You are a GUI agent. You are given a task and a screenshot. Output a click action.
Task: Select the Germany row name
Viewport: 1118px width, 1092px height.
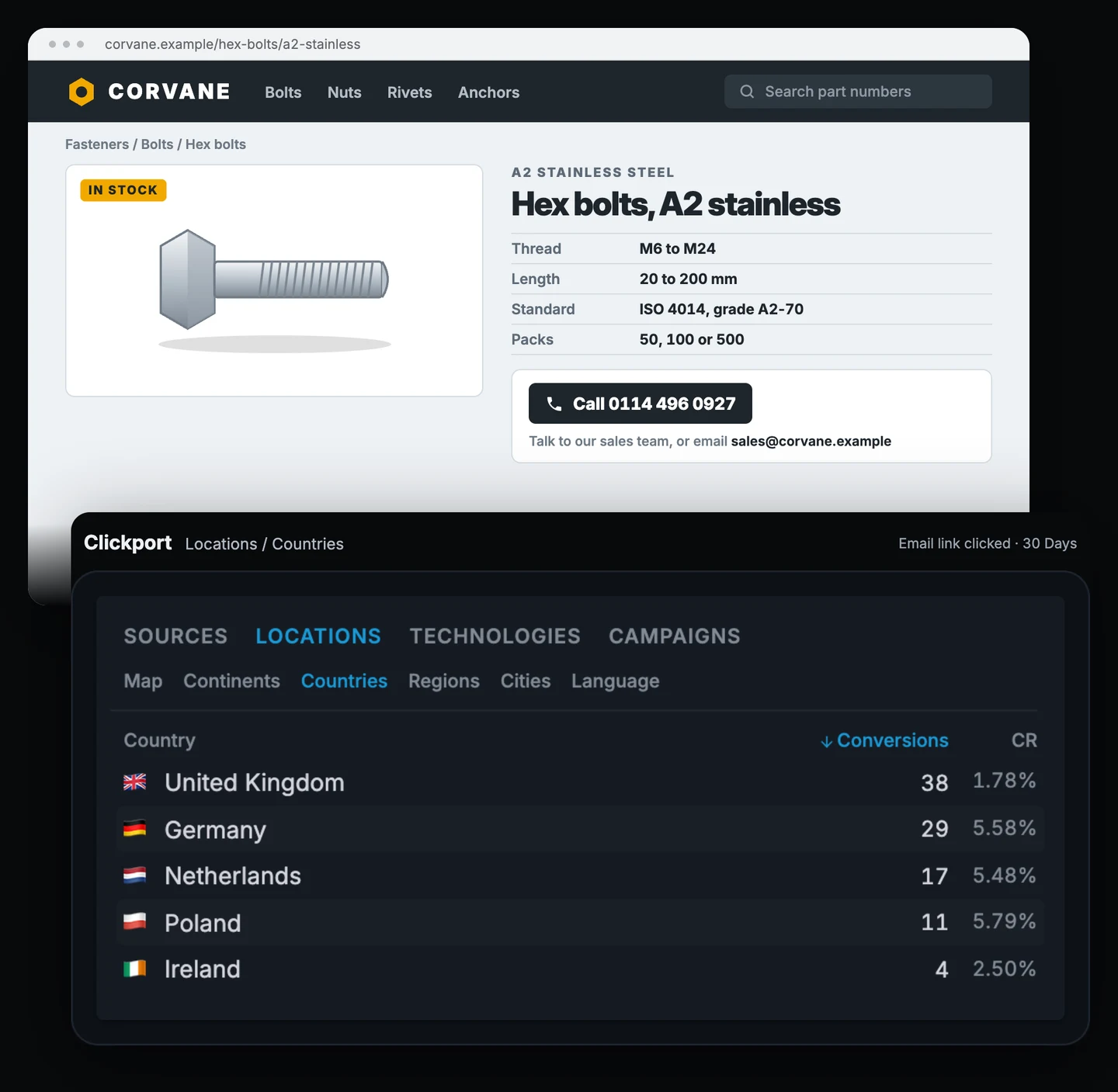click(215, 830)
